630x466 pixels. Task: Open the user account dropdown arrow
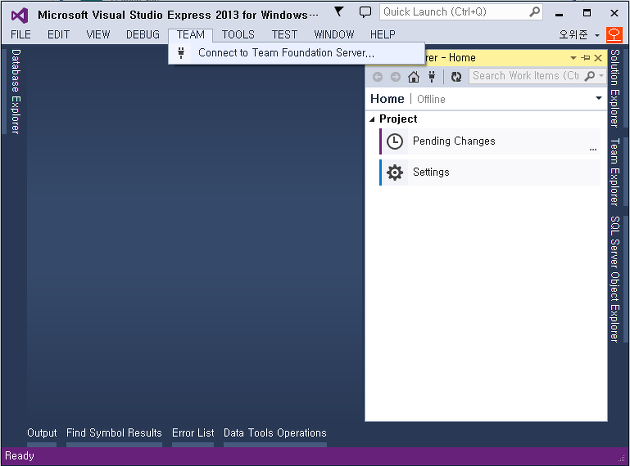click(597, 35)
